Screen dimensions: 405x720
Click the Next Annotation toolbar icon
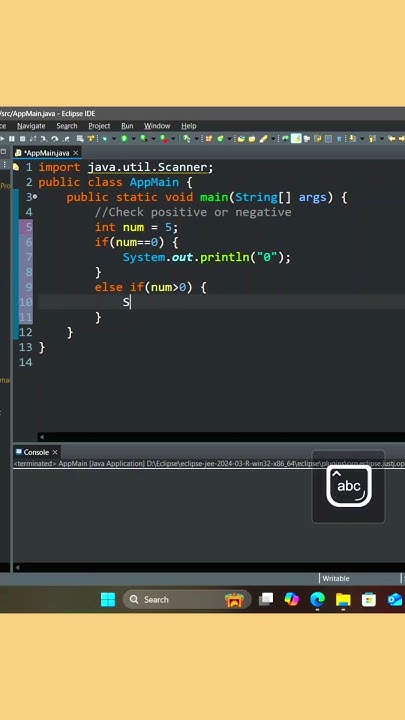click(352, 138)
